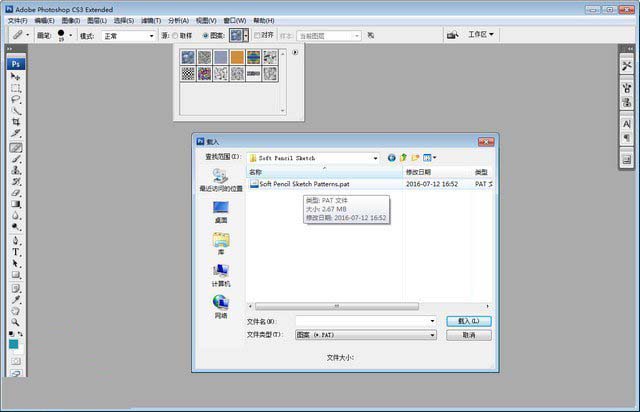Select the Eyedropper tool

click(16, 300)
